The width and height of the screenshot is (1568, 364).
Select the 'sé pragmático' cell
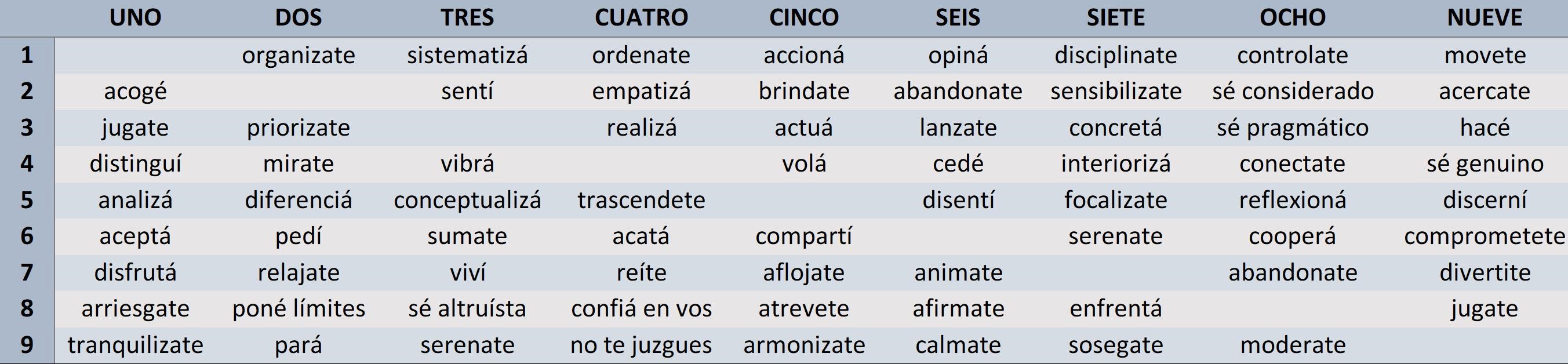pyautogui.click(x=1292, y=128)
